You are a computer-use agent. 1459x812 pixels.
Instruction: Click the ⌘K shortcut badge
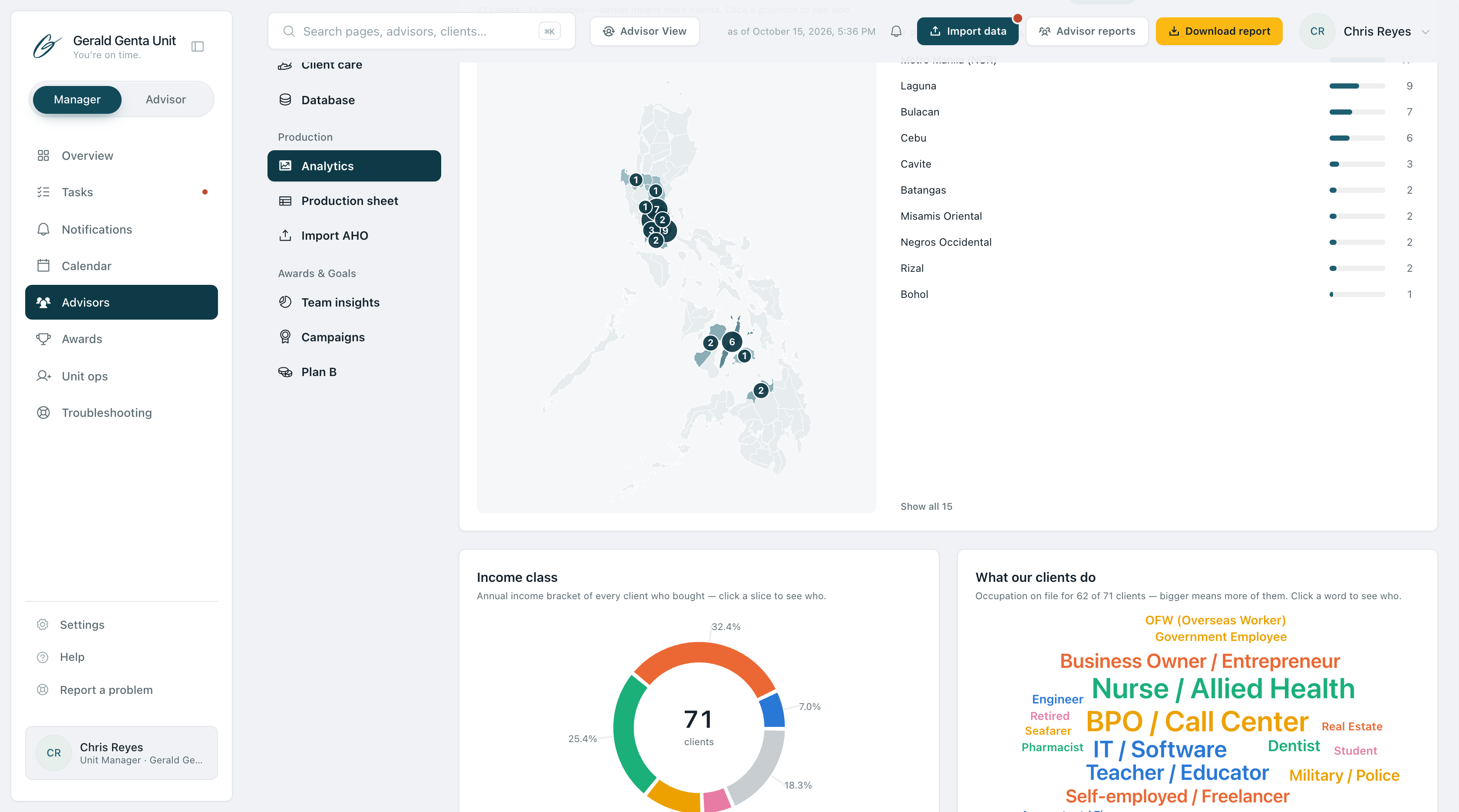[x=549, y=31]
